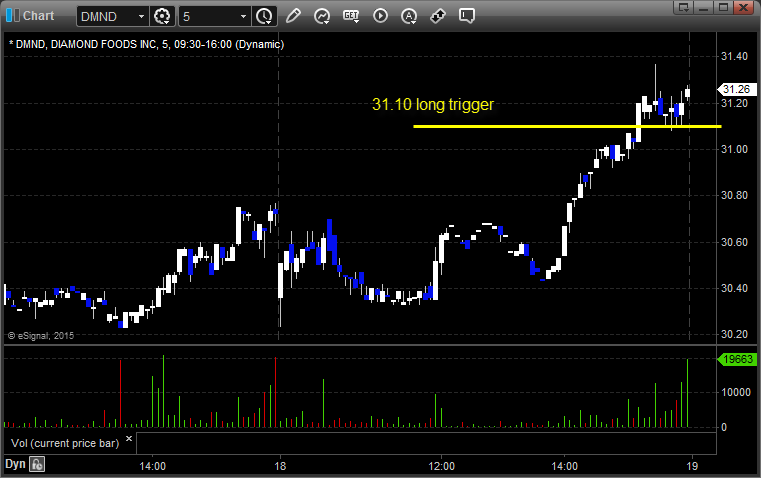The height and width of the screenshot is (478, 761).
Task: Click the 31.40 price axis label
Action: [734, 57]
